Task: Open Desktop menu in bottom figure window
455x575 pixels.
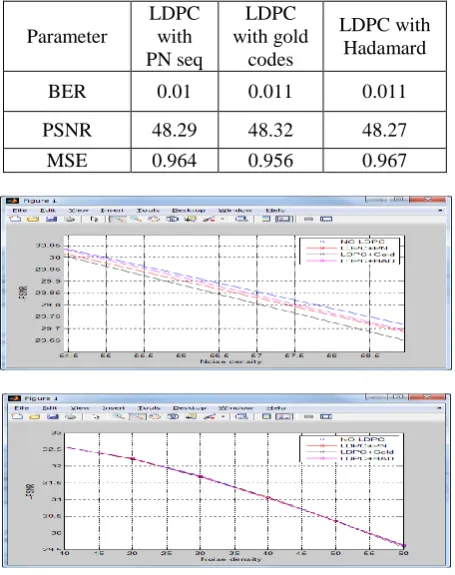Action: point(190,408)
